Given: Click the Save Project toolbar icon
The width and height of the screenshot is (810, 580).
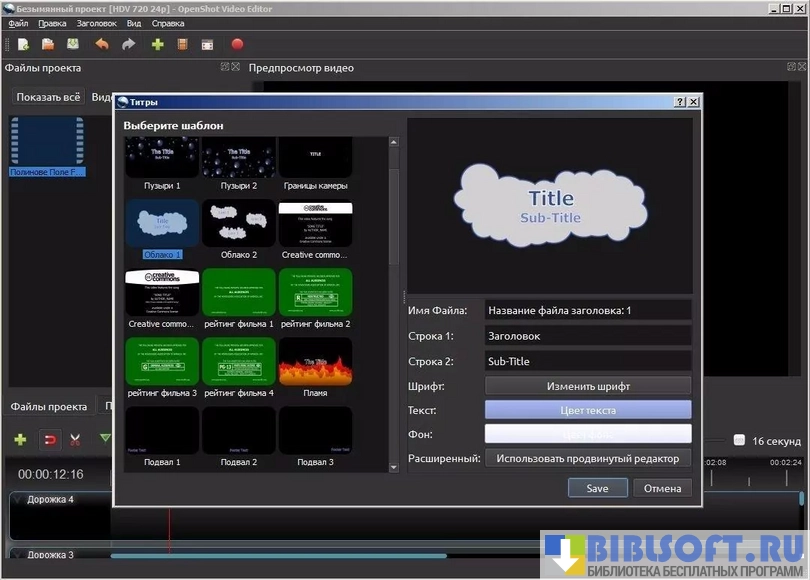Looking at the screenshot, I should (x=73, y=44).
